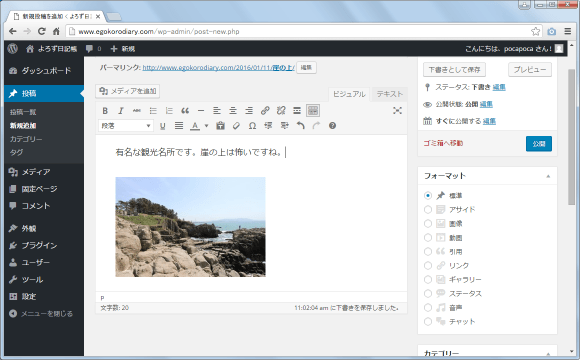Insert a bulleted list
The width and height of the screenshot is (580, 360).
[x=153, y=111]
